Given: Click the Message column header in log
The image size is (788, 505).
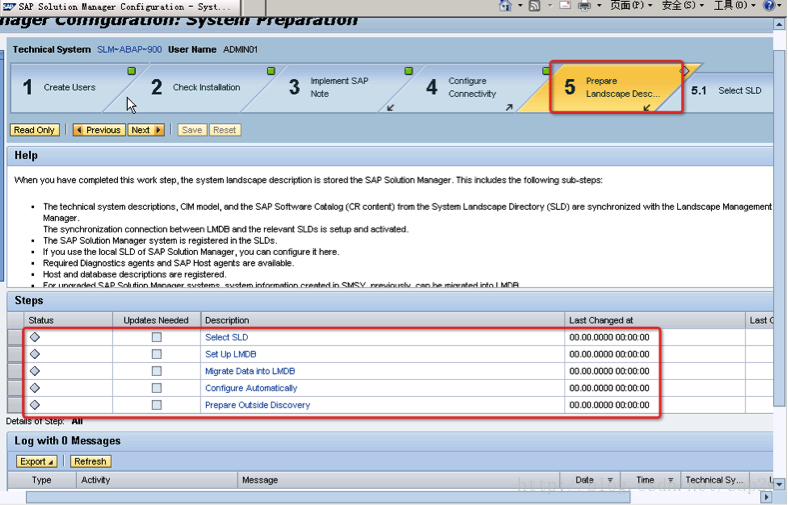Looking at the screenshot, I should coord(398,480).
